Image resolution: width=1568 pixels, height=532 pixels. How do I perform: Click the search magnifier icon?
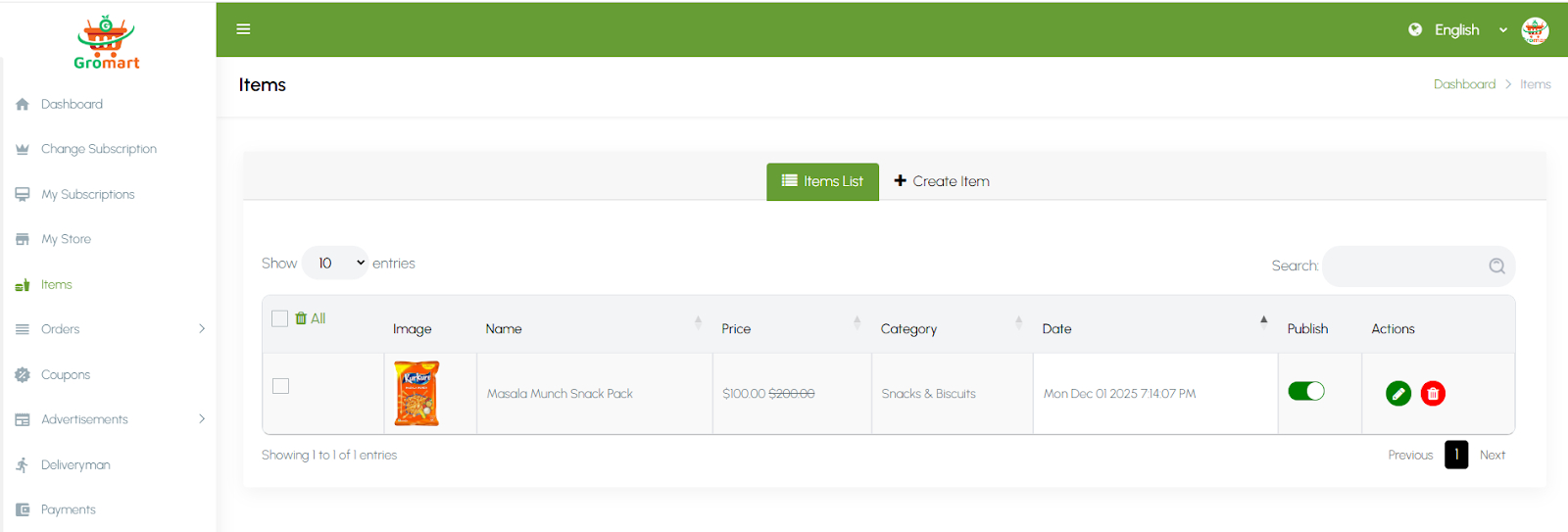(x=1496, y=266)
